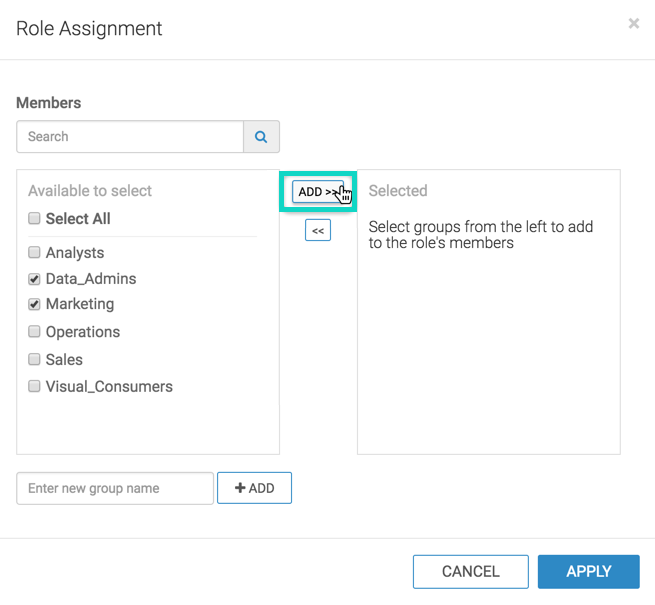Click the search magnifier icon button
The height and width of the screenshot is (605, 655).
[x=261, y=137]
